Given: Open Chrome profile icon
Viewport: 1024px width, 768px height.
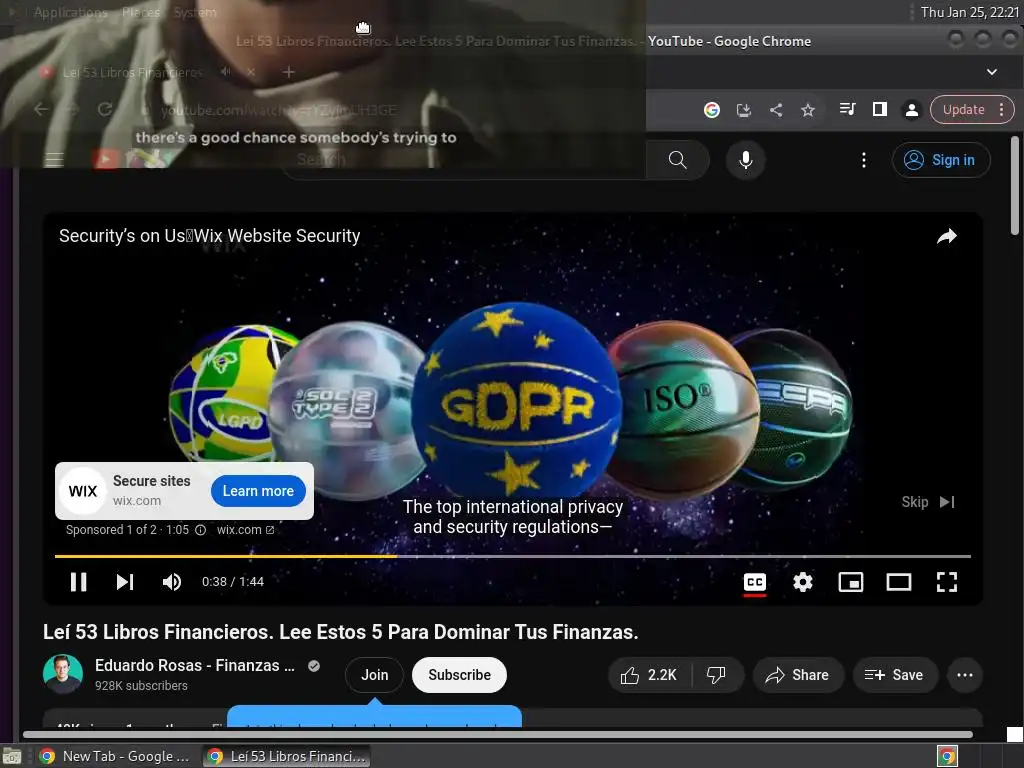Looking at the screenshot, I should pyautogui.click(x=912, y=110).
